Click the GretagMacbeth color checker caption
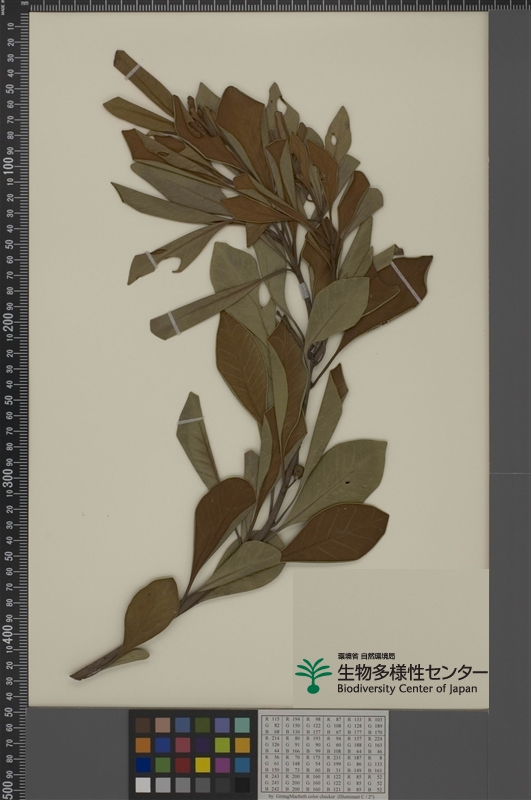Viewport: 531px width, 800px height. (323, 796)
